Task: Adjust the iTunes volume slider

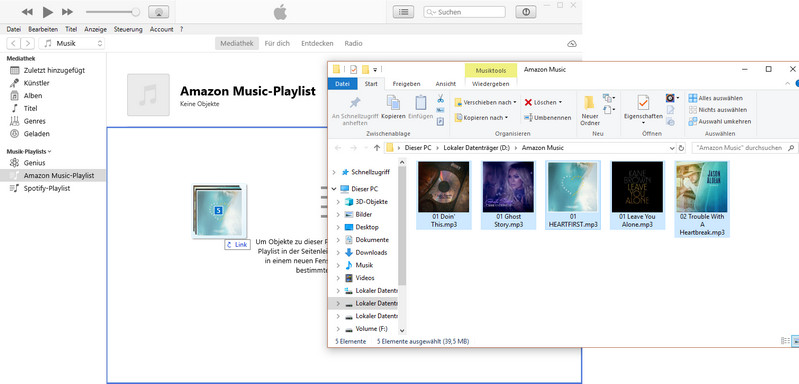Action: [113, 12]
